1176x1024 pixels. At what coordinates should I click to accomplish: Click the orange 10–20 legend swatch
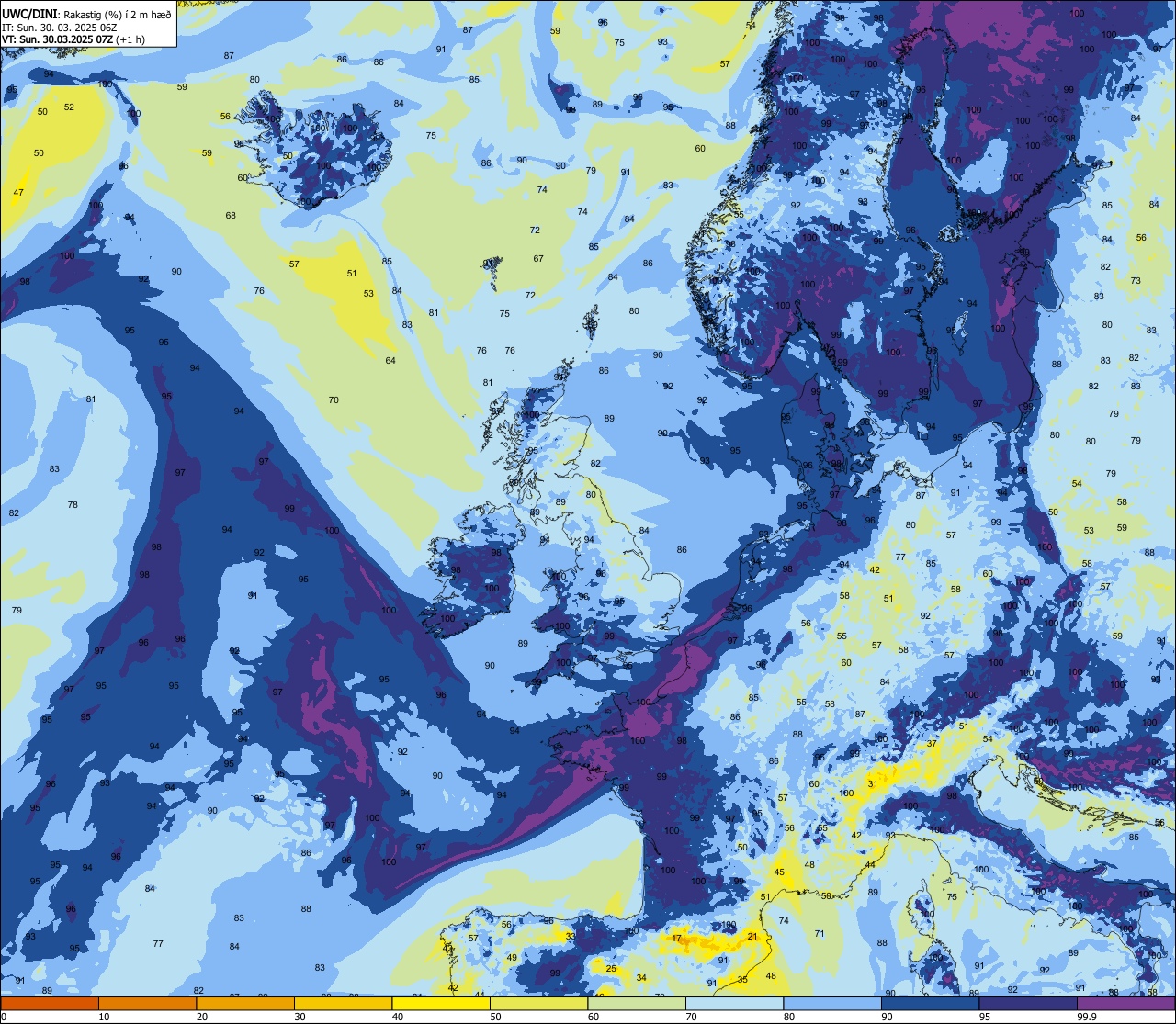[x=147, y=1003]
